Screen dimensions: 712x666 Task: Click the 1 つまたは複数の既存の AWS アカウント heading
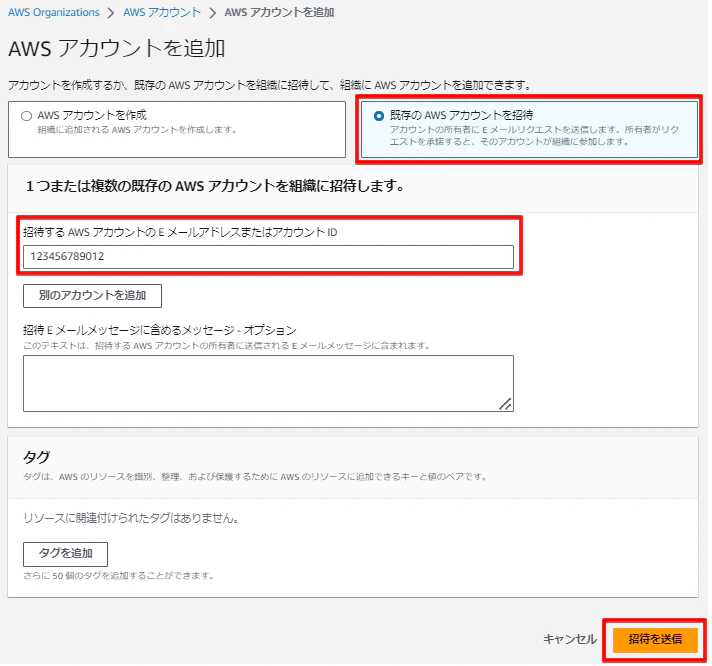[215, 186]
